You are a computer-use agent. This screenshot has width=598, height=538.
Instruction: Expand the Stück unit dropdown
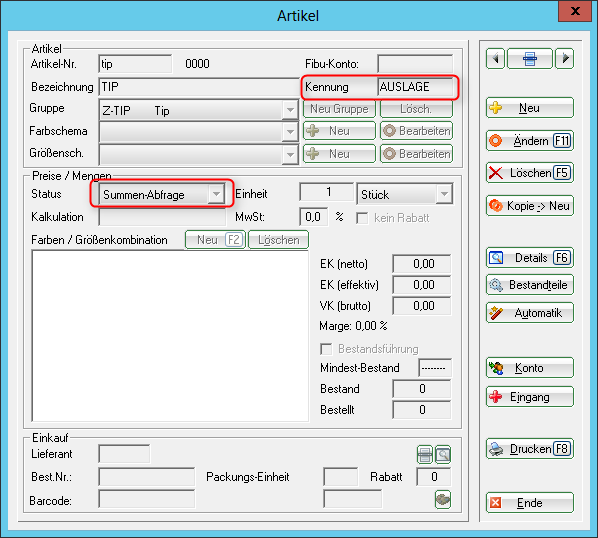coord(444,194)
